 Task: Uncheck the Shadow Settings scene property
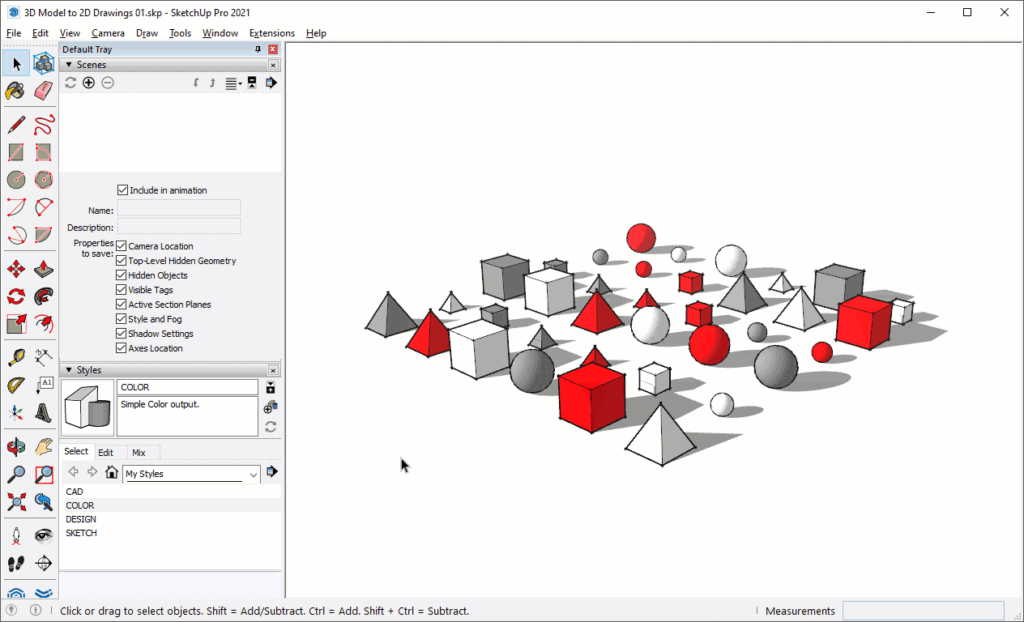pyautogui.click(x=122, y=333)
